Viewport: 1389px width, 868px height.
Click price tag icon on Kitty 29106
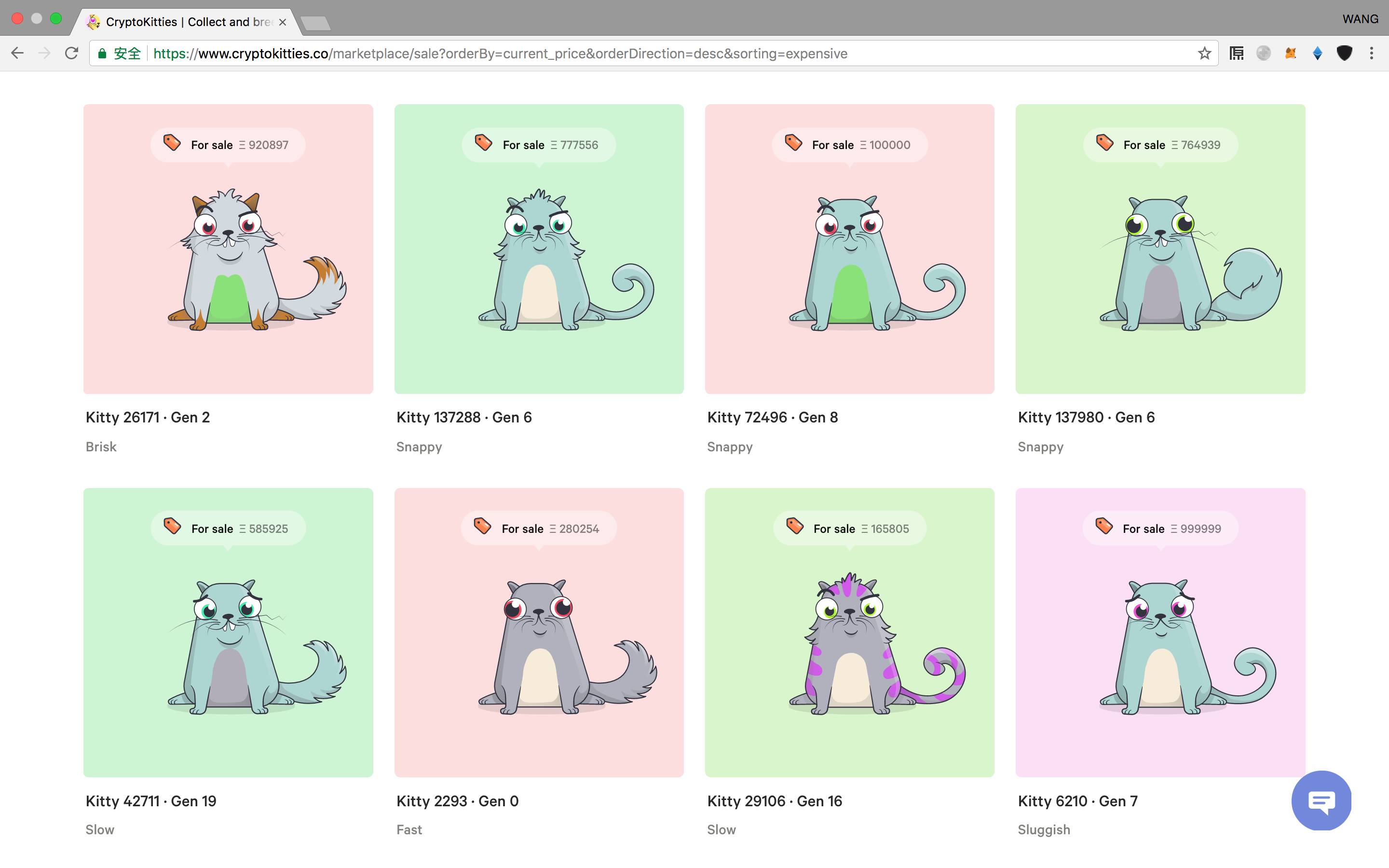[795, 526]
